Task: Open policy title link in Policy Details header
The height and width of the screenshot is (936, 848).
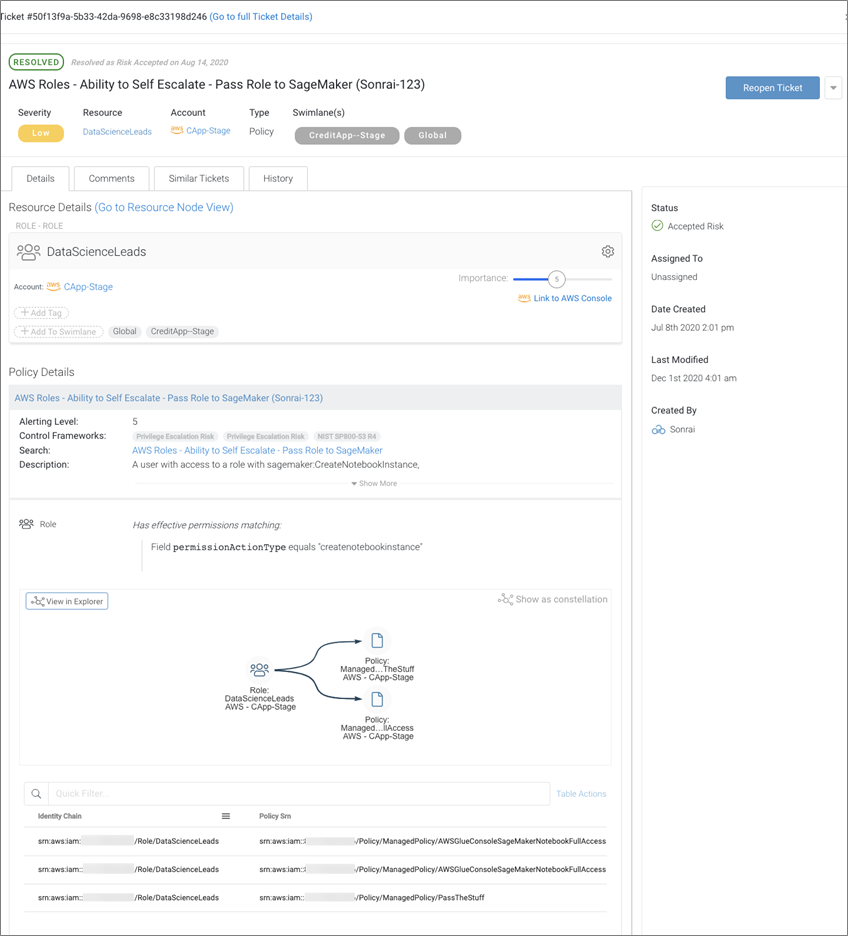Action: [x=168, y=398]
